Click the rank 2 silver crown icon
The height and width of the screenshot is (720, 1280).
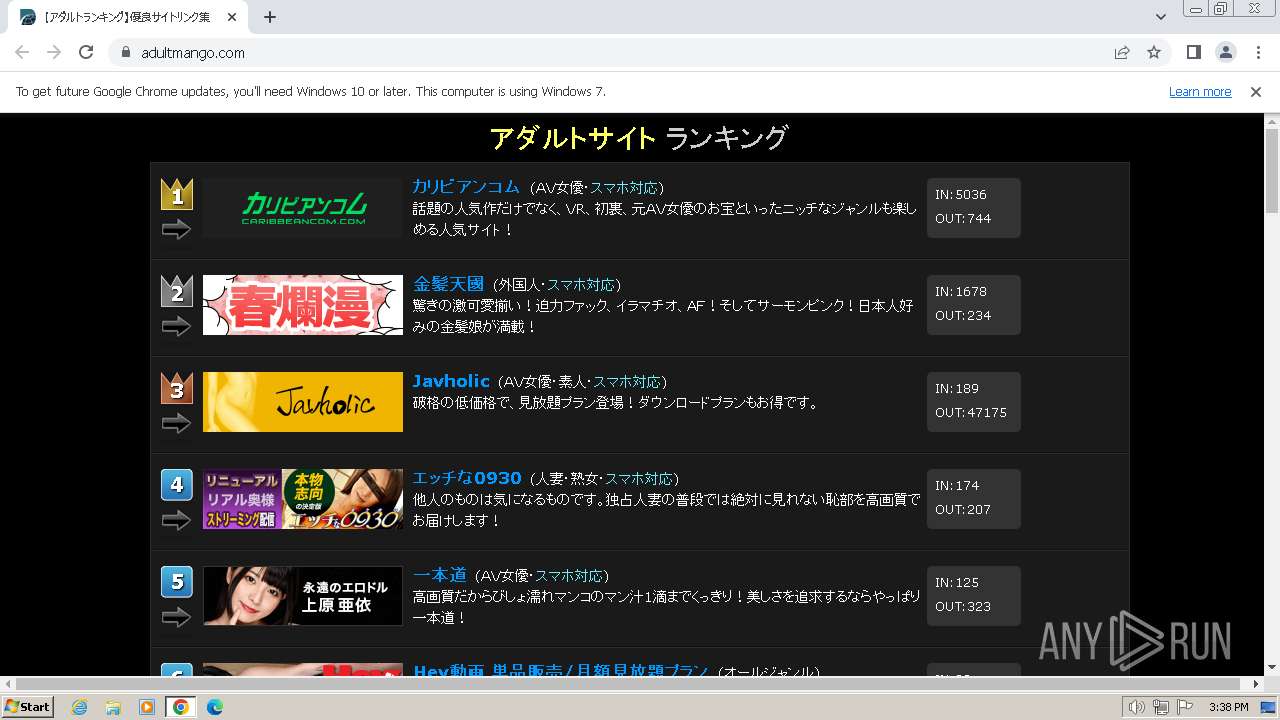pyautogui.click(x=177, y=291)
